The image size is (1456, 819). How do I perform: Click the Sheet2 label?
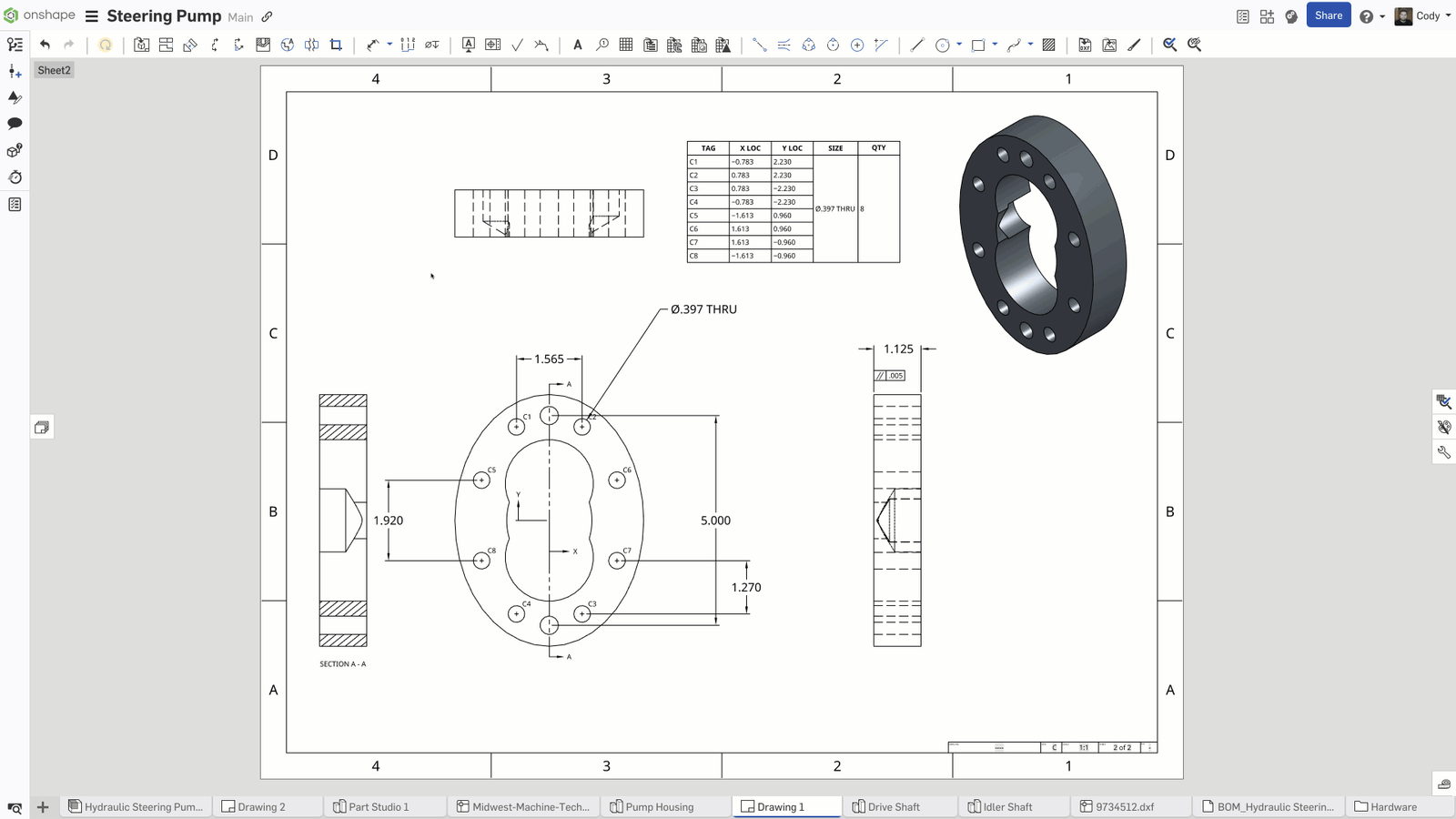[54, 70]
